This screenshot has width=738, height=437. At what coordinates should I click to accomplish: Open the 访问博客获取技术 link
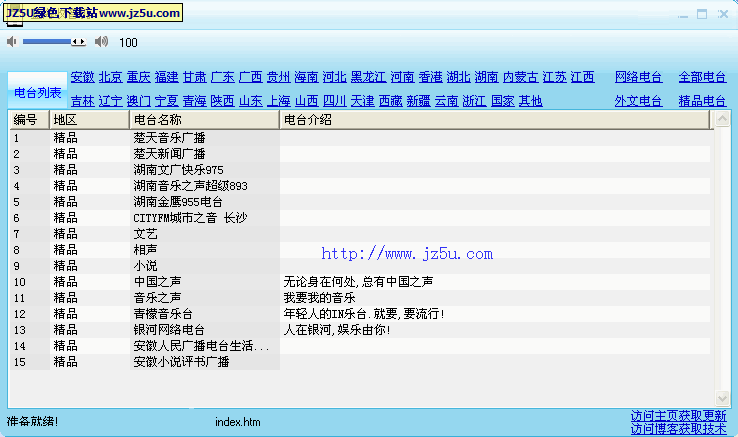click(x=679, y=429)
